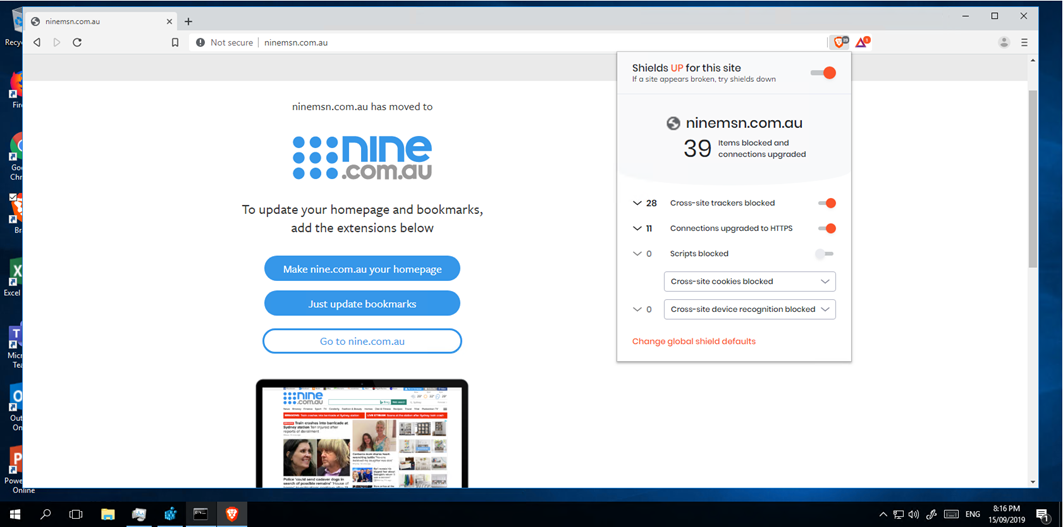Click Make nine.com.au your homepage button
Image resolution: width=1063 pixels, height=527 pixels.
point(362,269)
